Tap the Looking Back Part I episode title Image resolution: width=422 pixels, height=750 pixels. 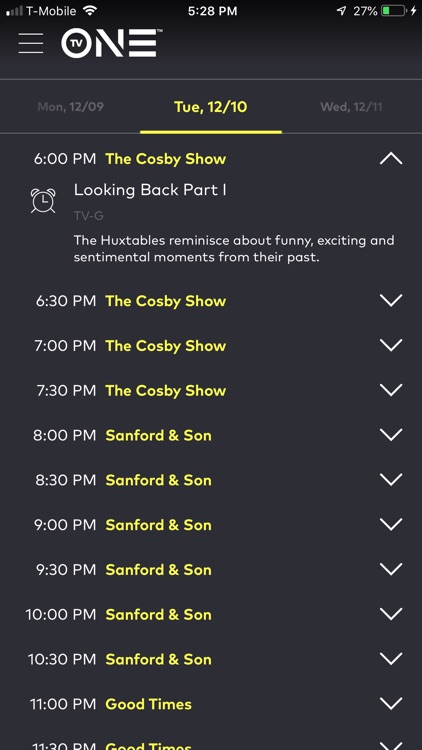click(150, 190)
